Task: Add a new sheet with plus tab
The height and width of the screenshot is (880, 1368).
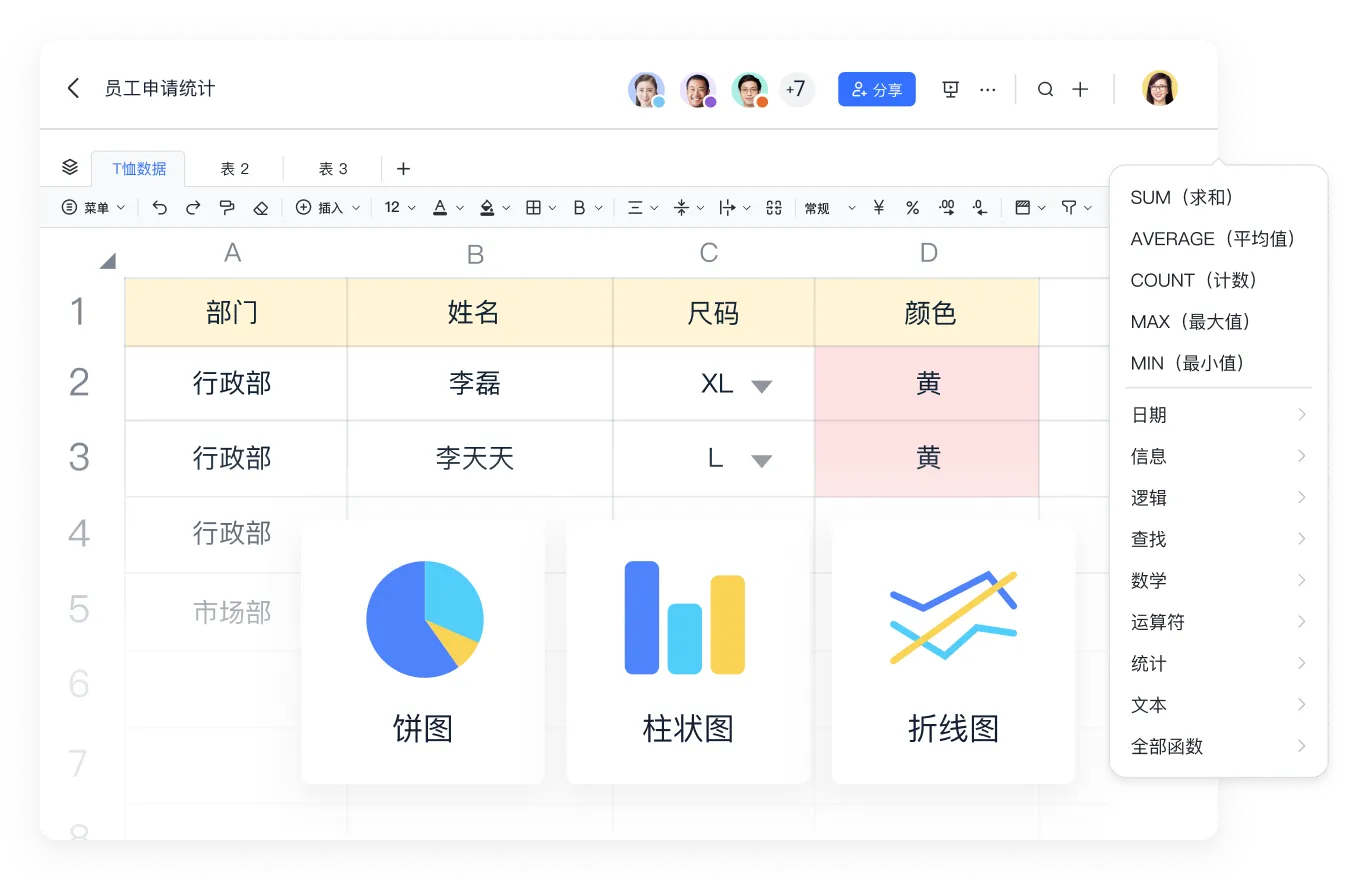Action: pyautogui.click(x=403, y=169)
